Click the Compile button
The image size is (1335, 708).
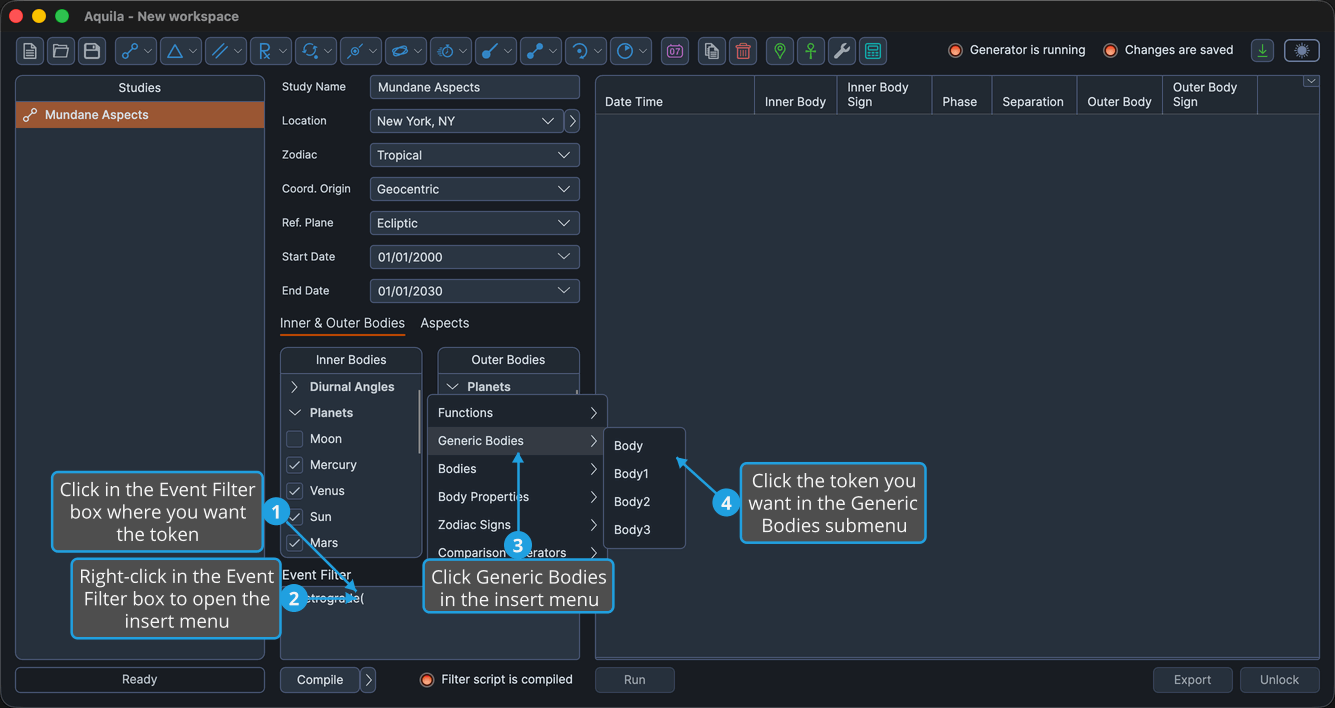click(320, 680)
